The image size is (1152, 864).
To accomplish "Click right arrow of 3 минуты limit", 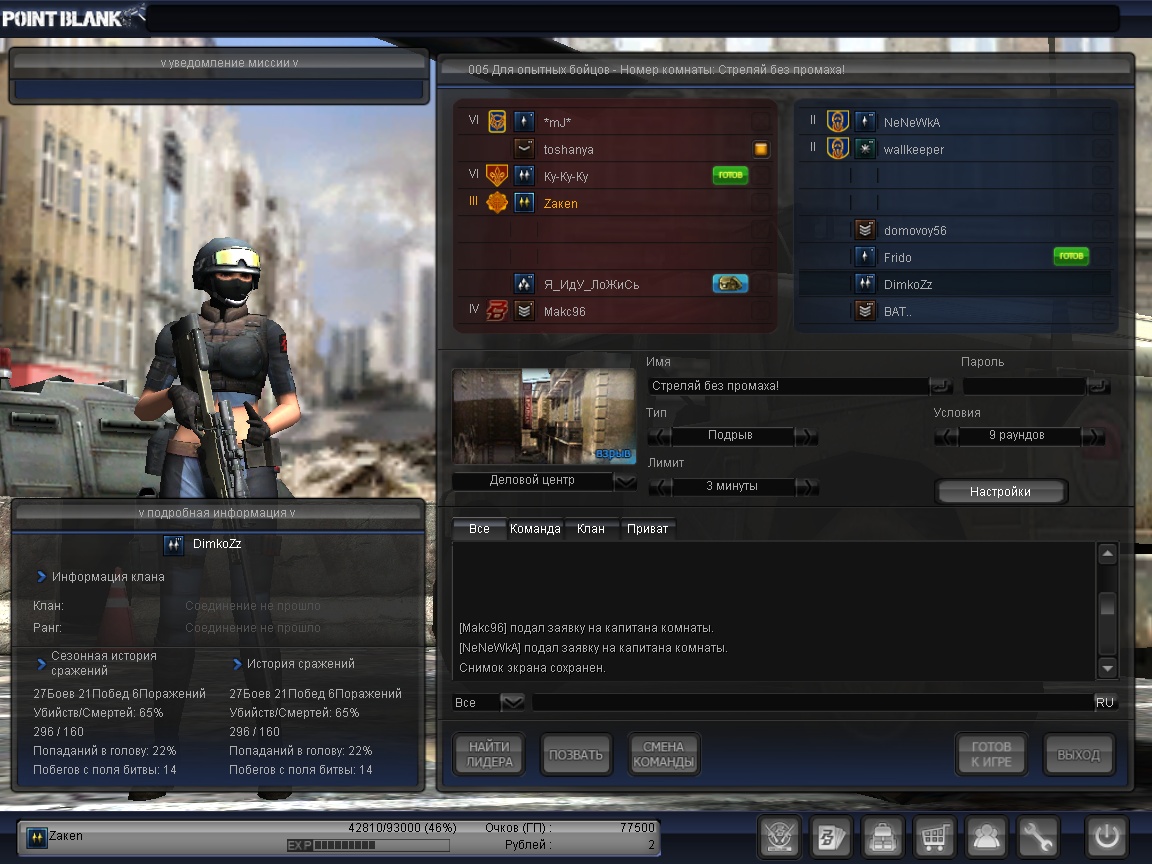I will 807,487.
